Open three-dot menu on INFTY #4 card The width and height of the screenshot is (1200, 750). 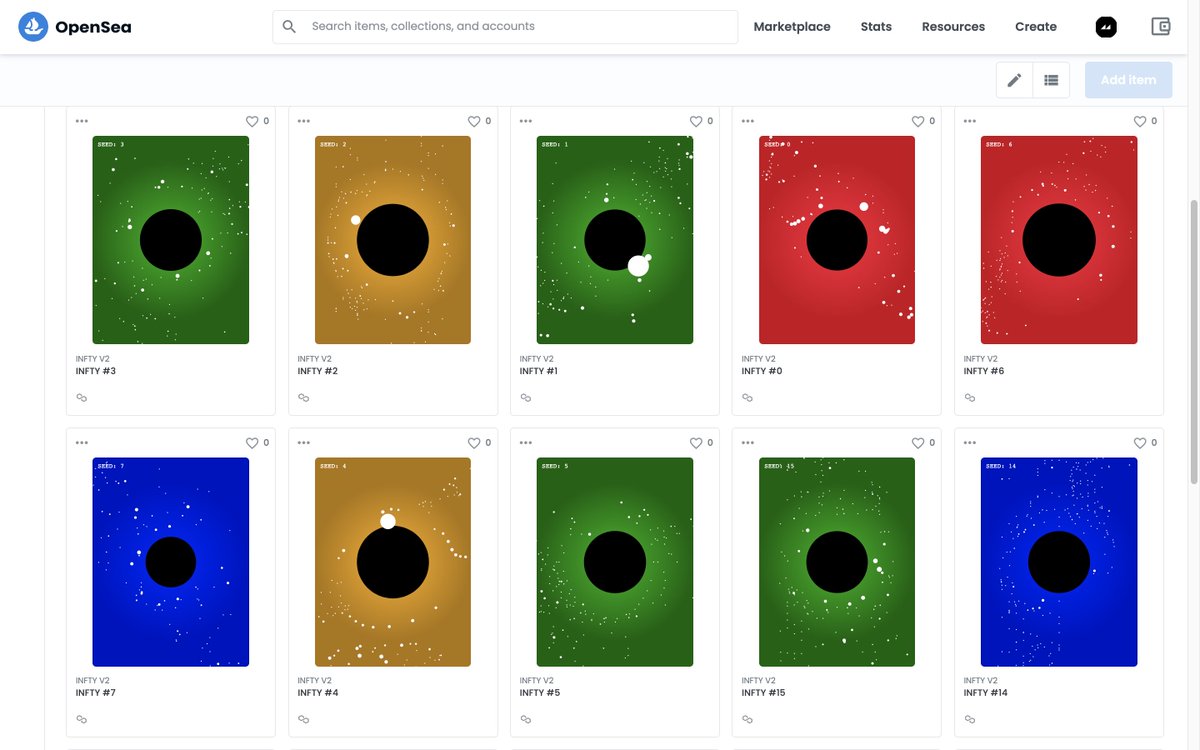click(304, 443)
